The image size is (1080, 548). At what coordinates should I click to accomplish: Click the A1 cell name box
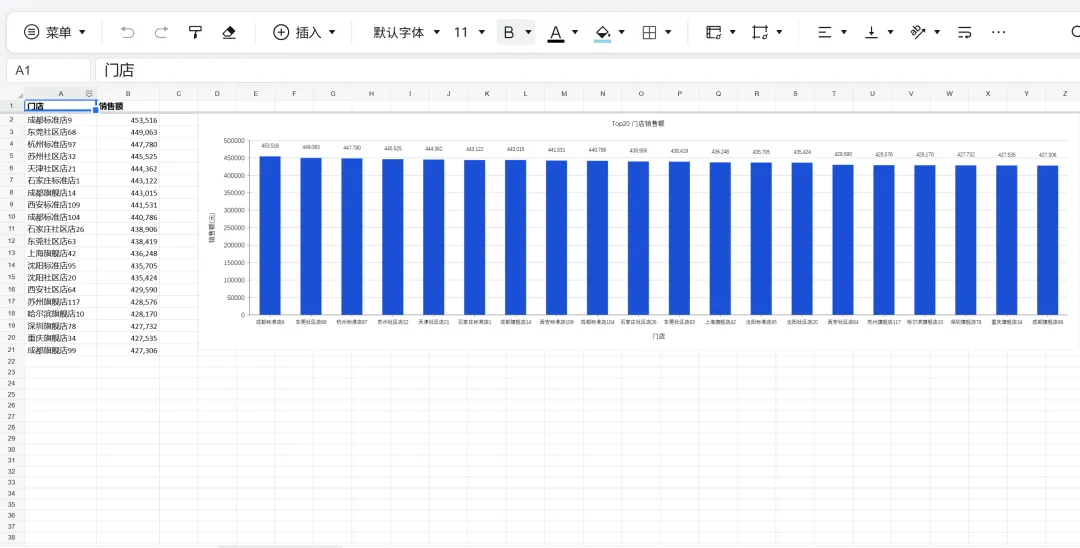(48, 70)
